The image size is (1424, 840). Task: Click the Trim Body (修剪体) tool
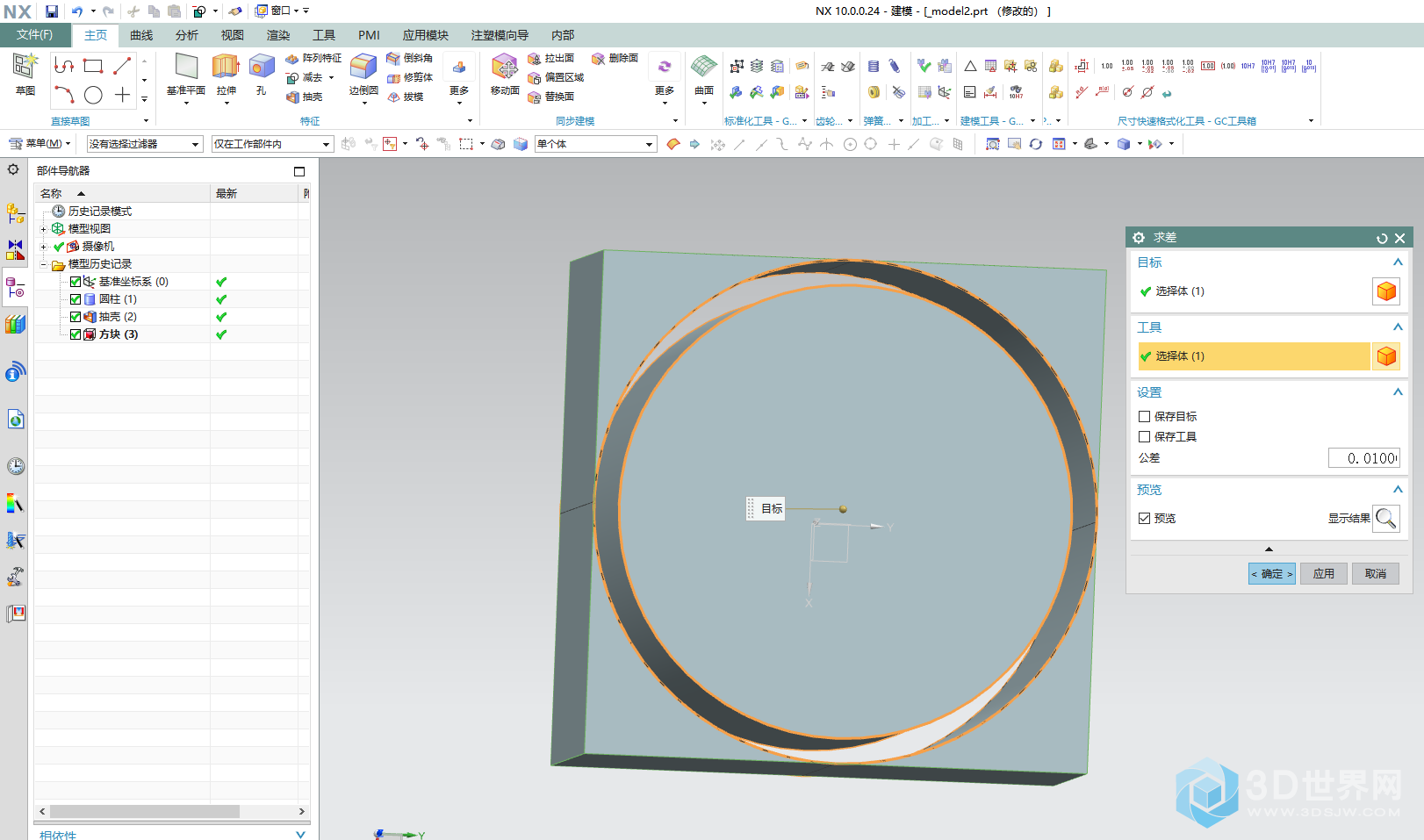410,77
